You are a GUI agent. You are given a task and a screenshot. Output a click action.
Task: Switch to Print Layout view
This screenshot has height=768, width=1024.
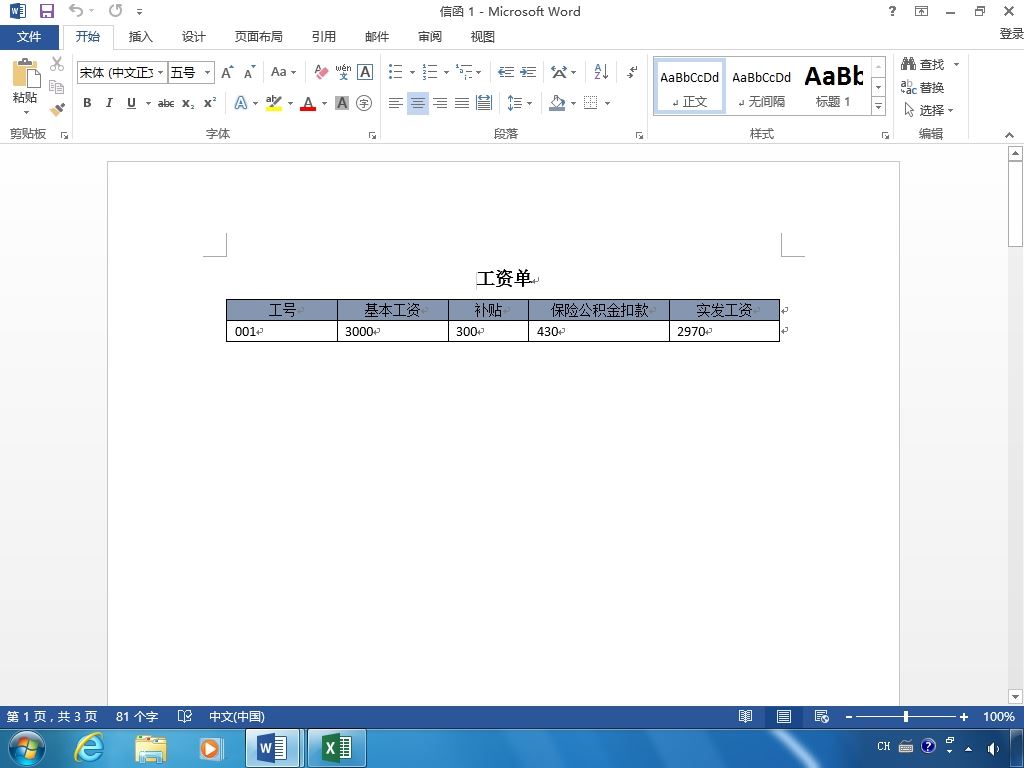[x=784, y=716]
